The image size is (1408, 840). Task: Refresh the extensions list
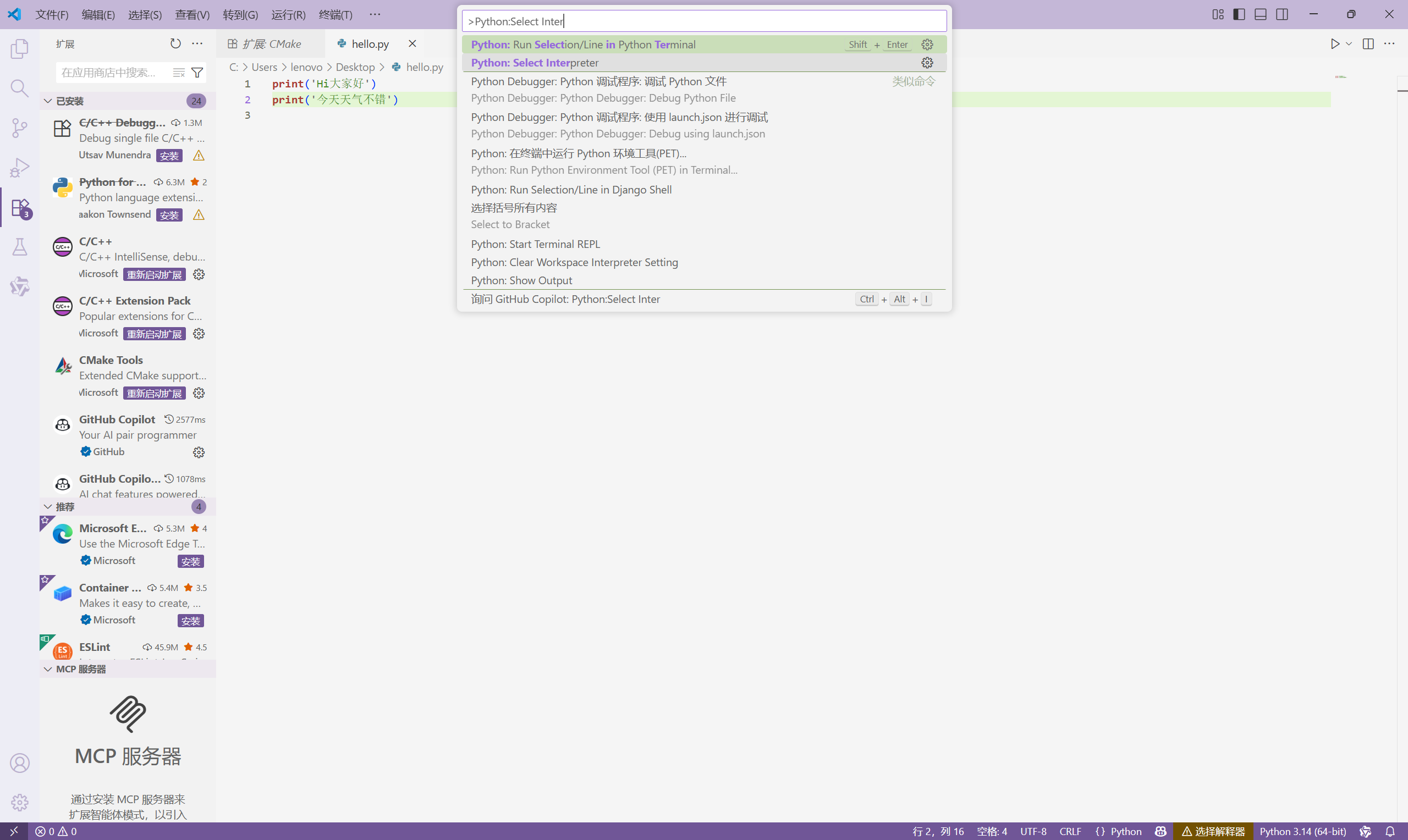[x=175, y=43]
